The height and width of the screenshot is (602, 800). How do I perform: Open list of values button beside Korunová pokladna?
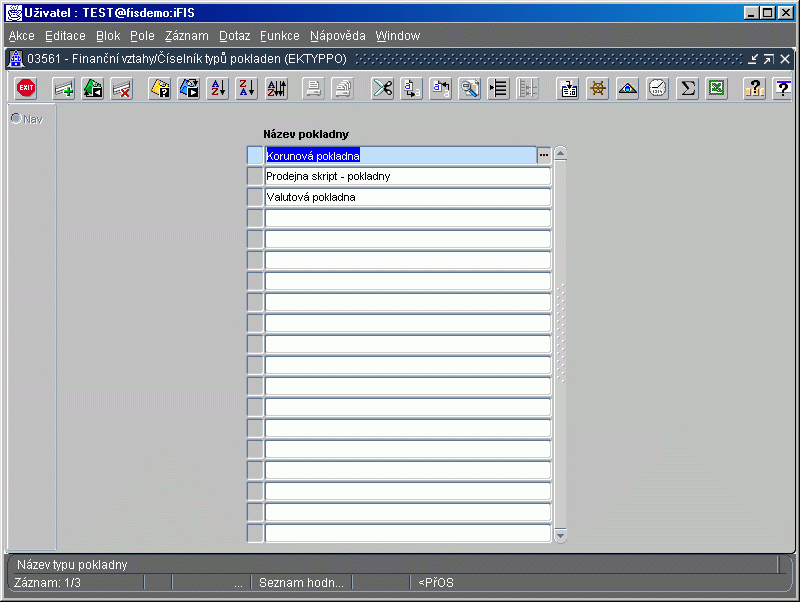544,155
